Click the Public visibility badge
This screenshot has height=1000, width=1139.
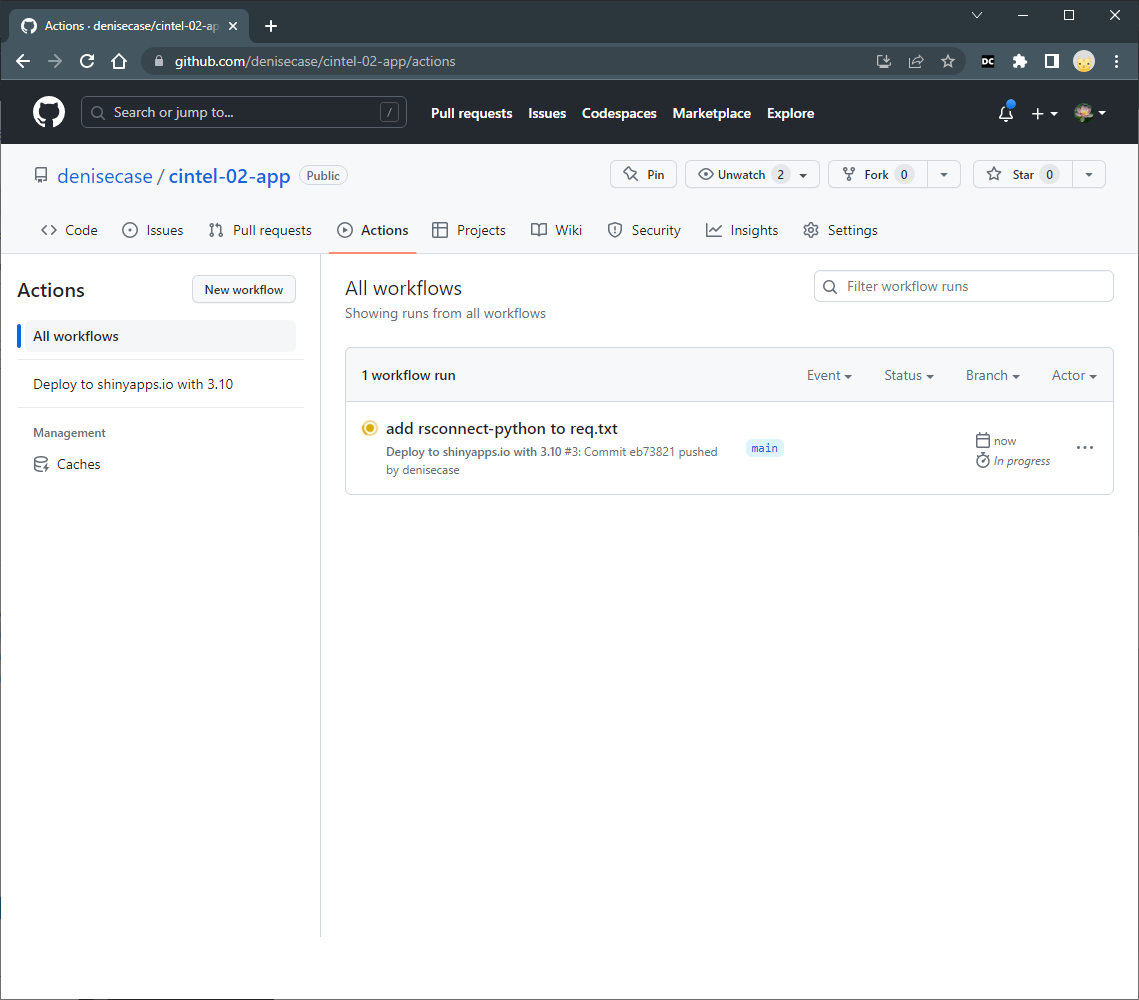tap(323, 176)
